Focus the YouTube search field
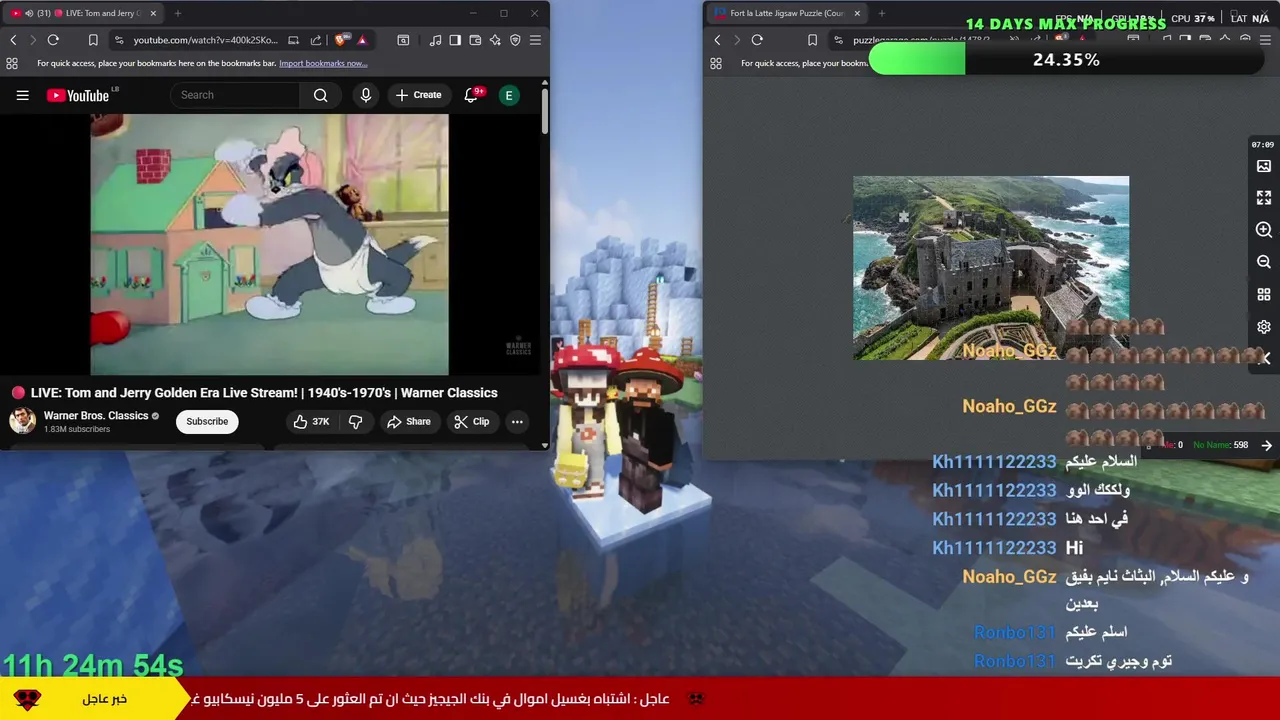The width and height of the screenshot is (1280, 720). pyautogui.click(x=235, y=95)
